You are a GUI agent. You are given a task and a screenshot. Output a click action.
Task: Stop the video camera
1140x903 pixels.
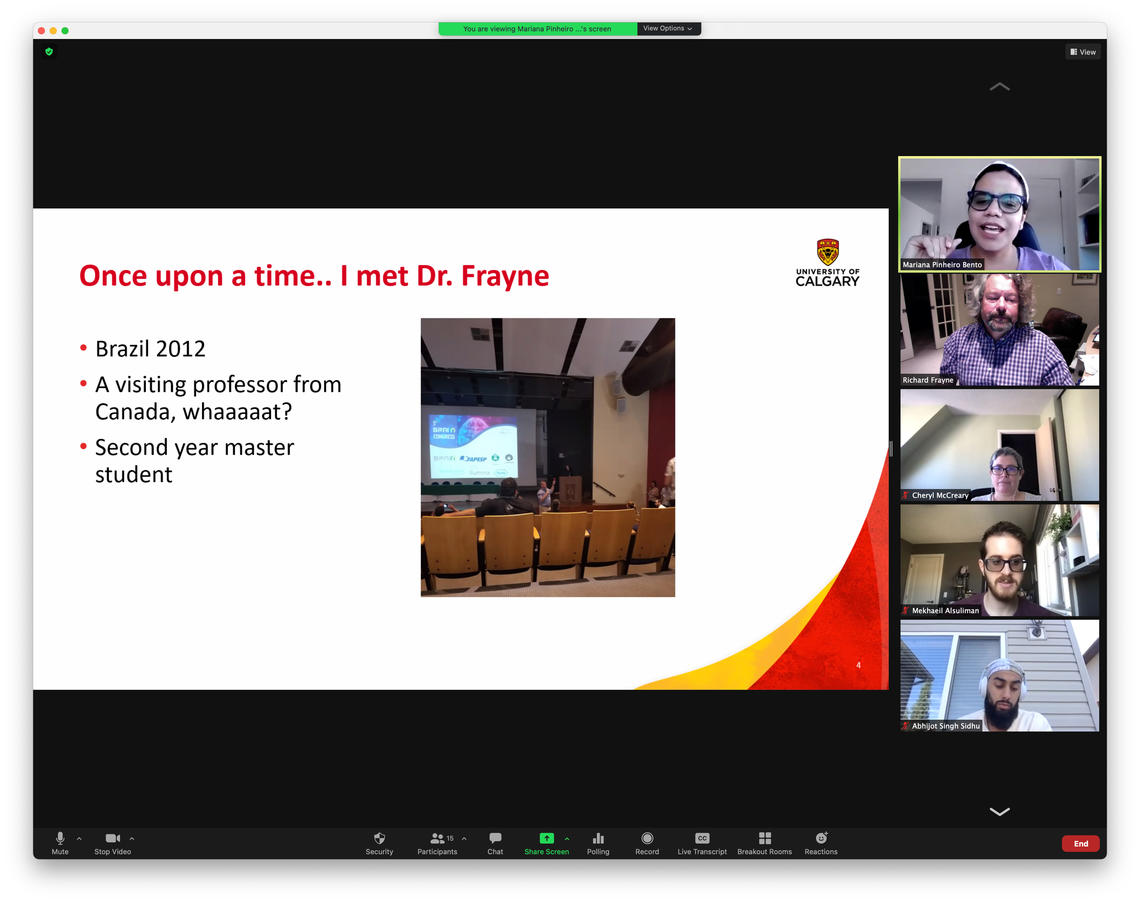[x=112, y=839]
